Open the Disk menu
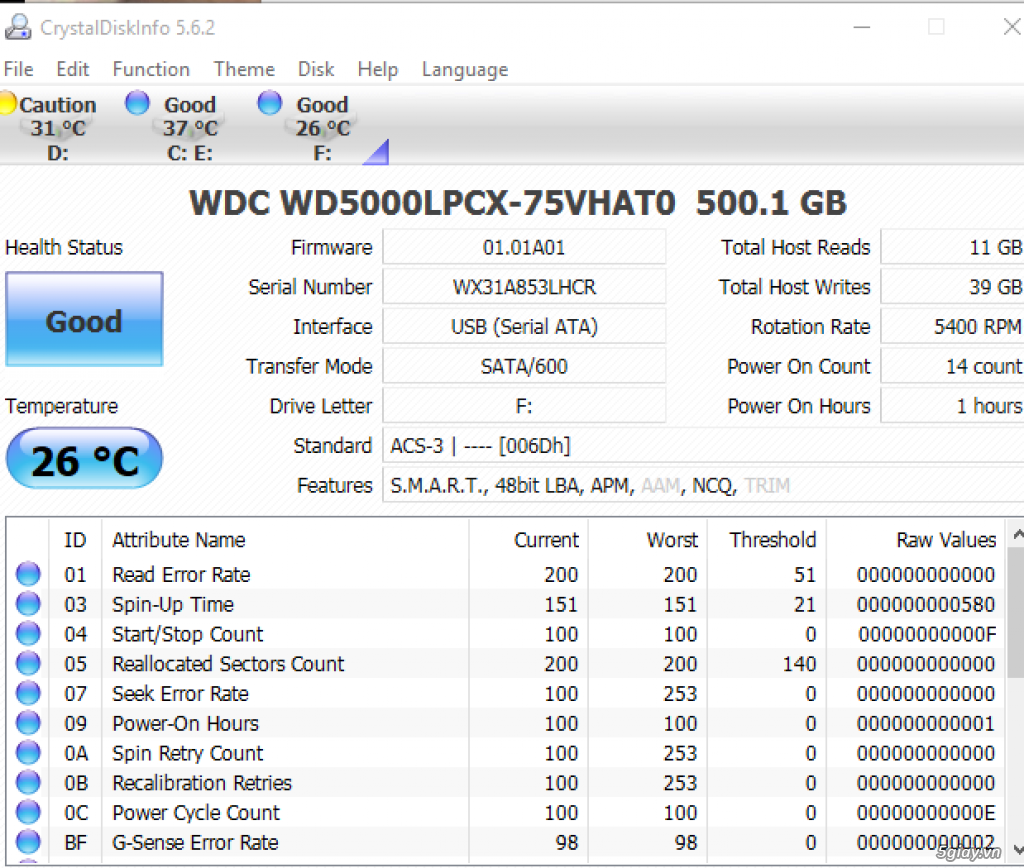The height and width of the screenshot is (868, 1024). [x=316, y=69]
